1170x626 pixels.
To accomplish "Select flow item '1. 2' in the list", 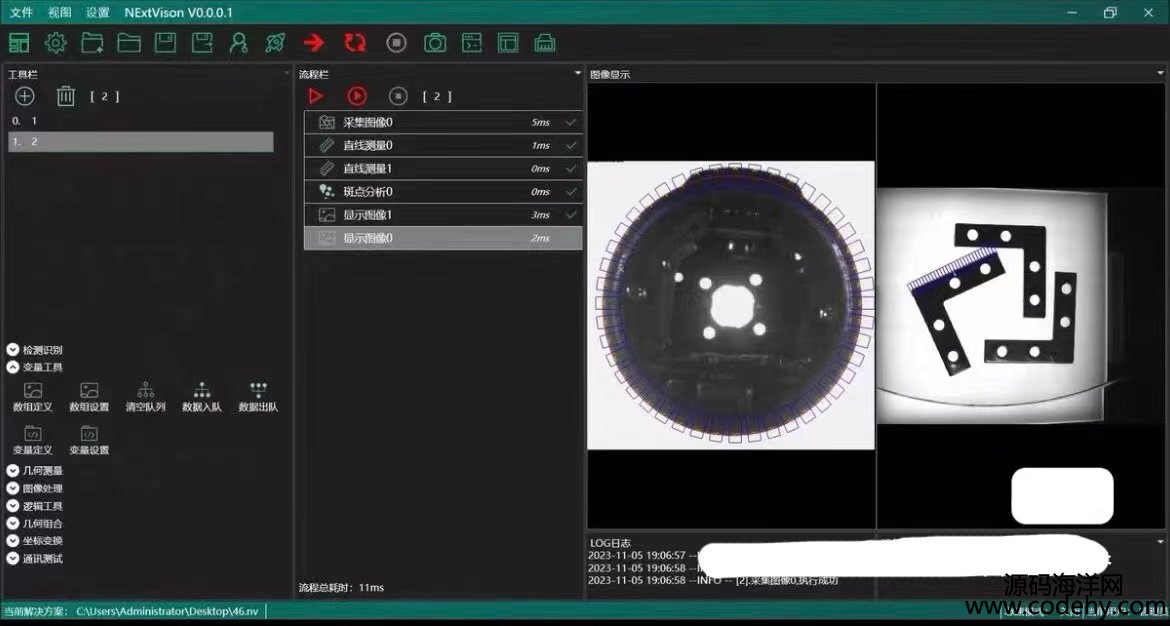I will [140, 142].
